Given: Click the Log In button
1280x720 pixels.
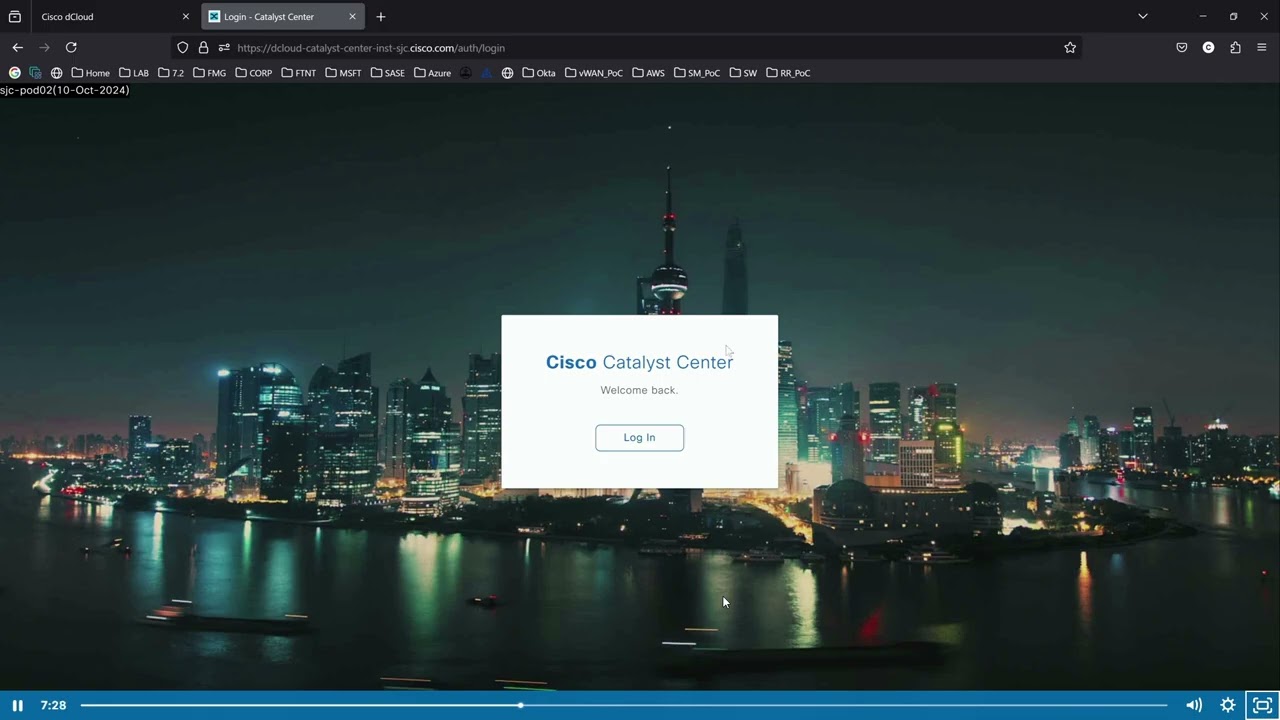Looking at the screenshot, I should pyautogui.click(x=639, y=437).
